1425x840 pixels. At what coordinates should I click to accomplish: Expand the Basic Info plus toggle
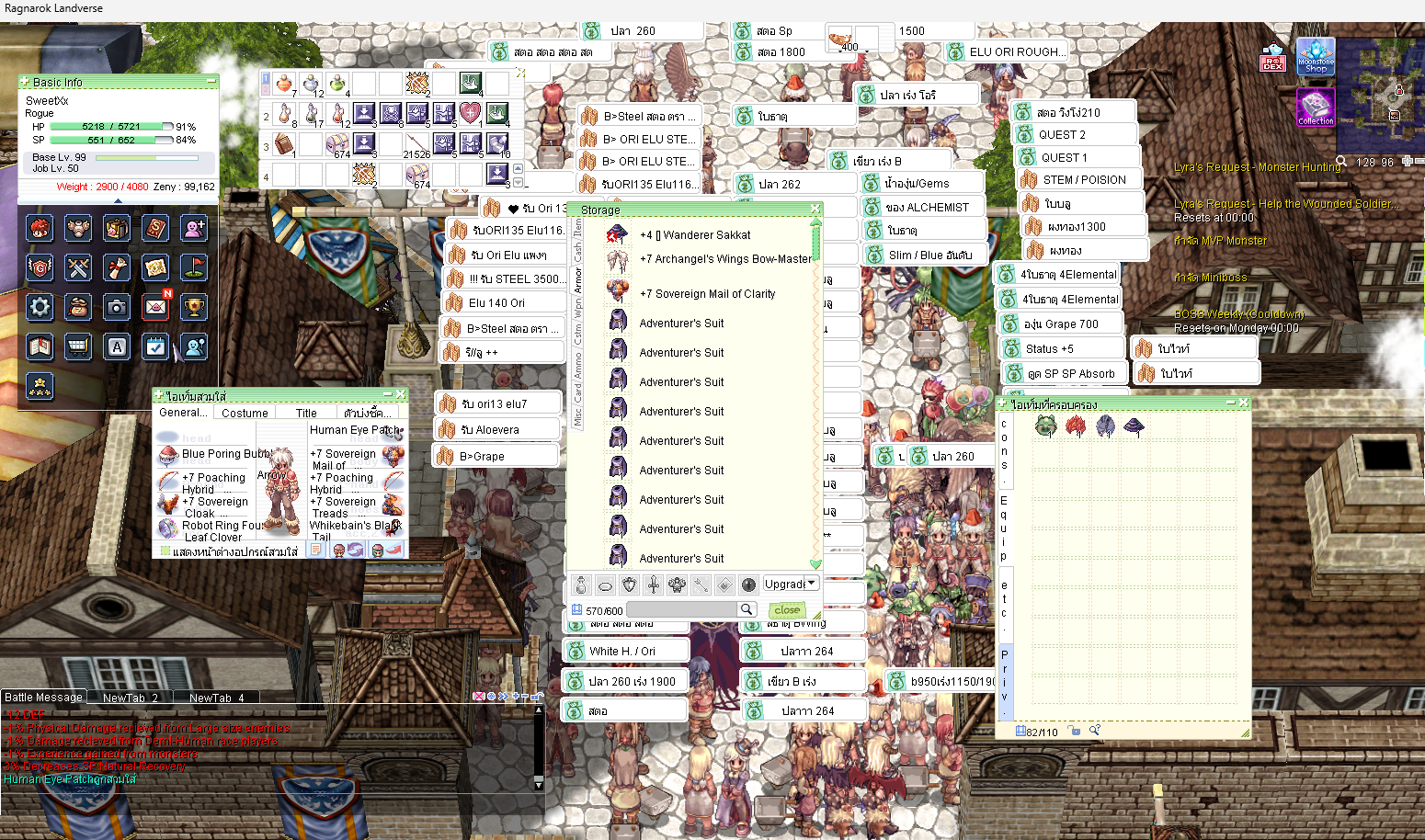pyautogui.click(x=24, y=82)
